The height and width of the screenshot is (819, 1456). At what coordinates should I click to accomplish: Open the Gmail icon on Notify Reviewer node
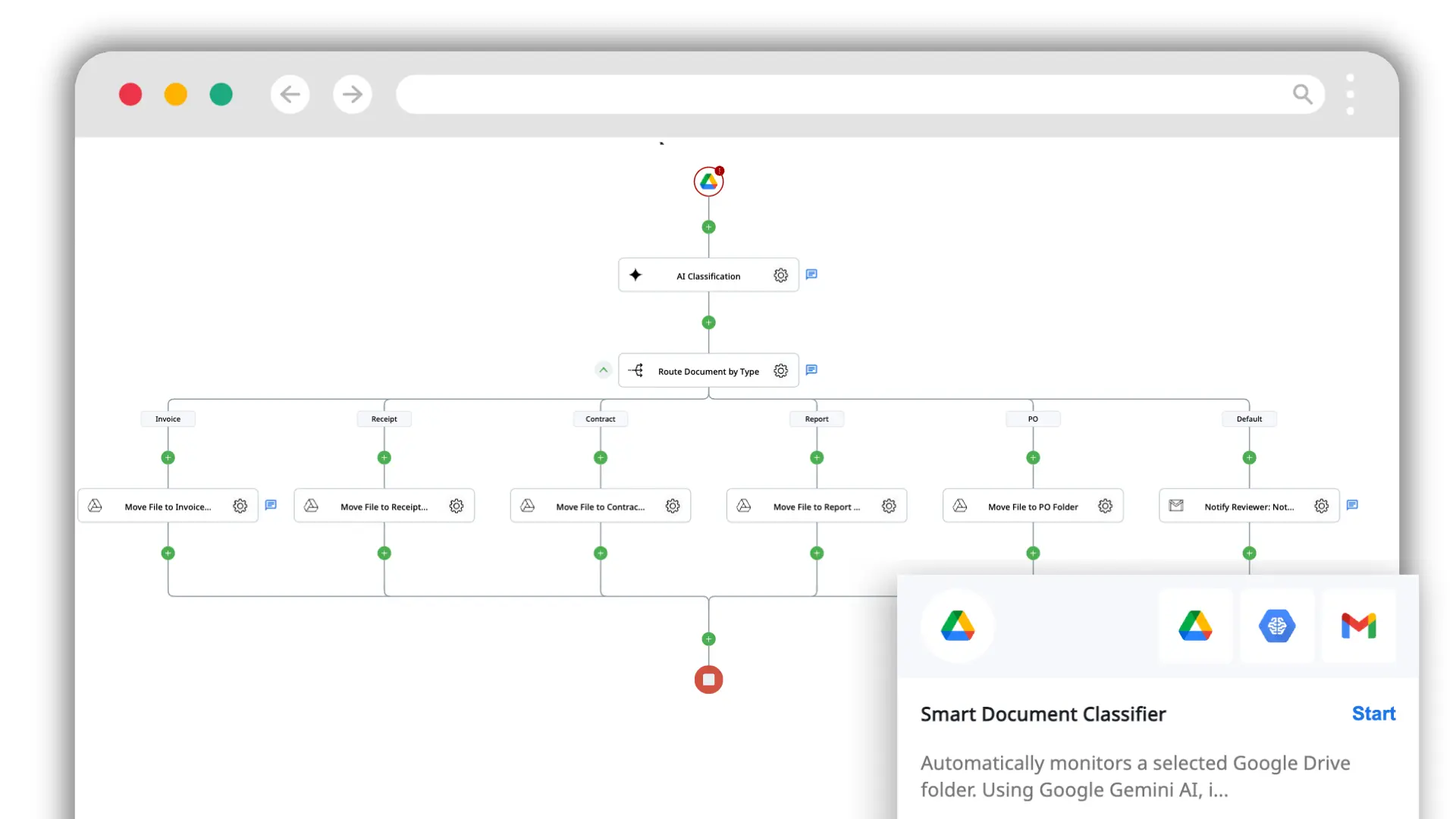point(1176,505)
